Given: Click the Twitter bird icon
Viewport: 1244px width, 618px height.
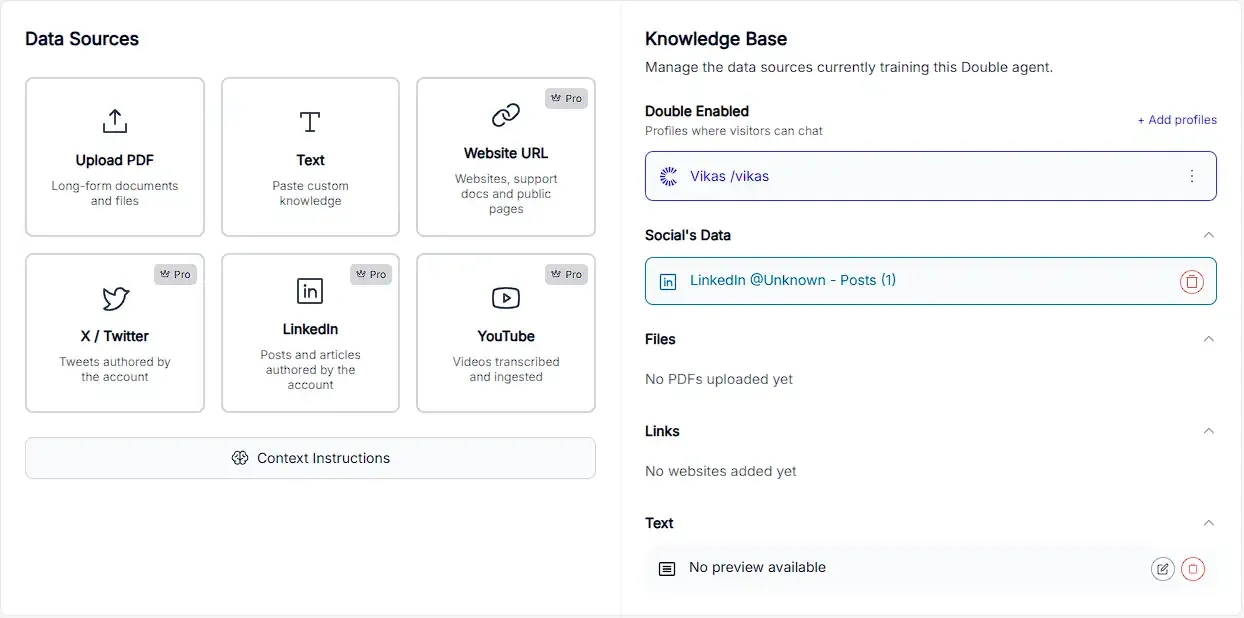Looking at the screenshot, I should point(115,298).
